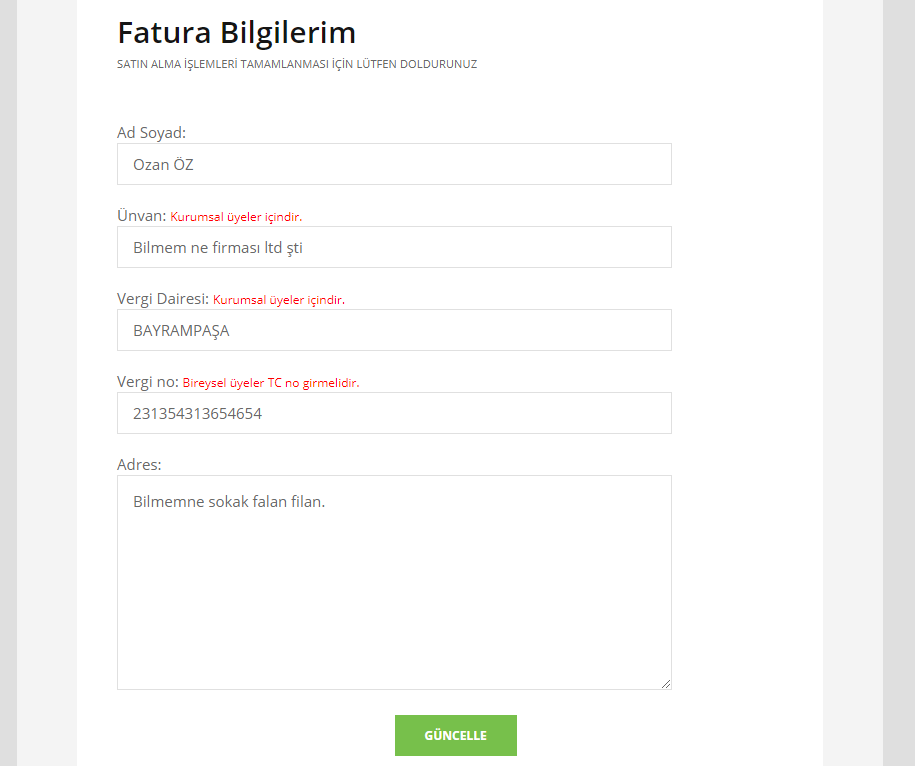The width and height of the screenshot is (915, 766).
Task: Select the Ünvan text field
Action: pyautogui.click(x=394, y=246)
